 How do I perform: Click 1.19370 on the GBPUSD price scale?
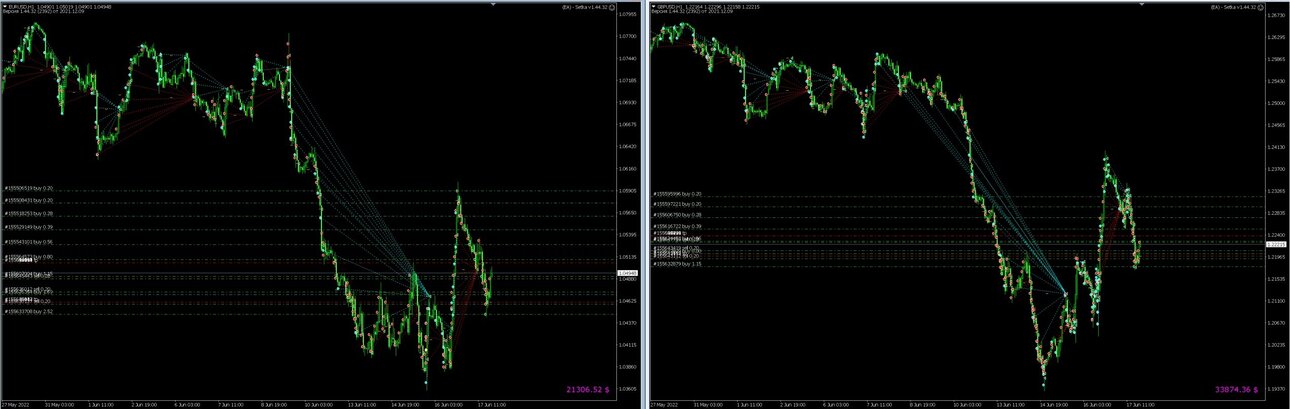(x=1277, y=389)
